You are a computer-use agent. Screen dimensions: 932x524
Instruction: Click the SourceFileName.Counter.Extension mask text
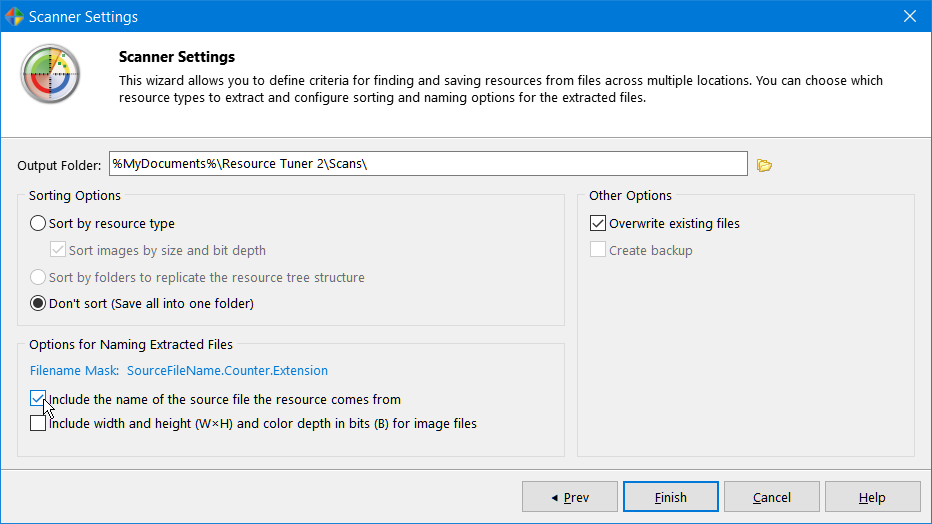pos(227,371)
